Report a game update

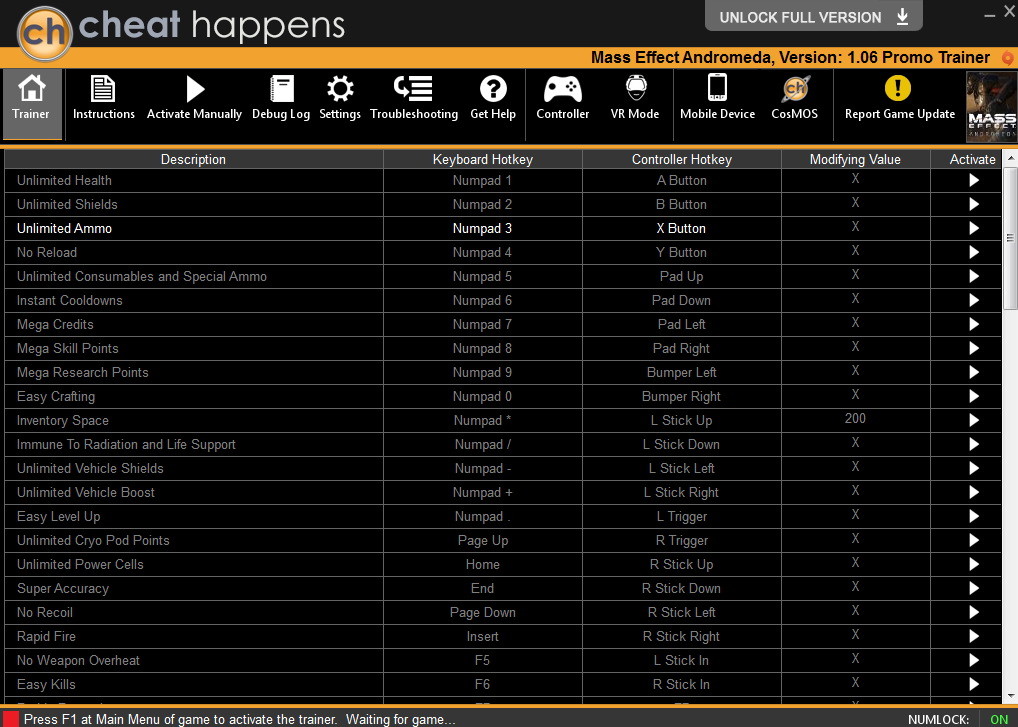coord(900,98)
